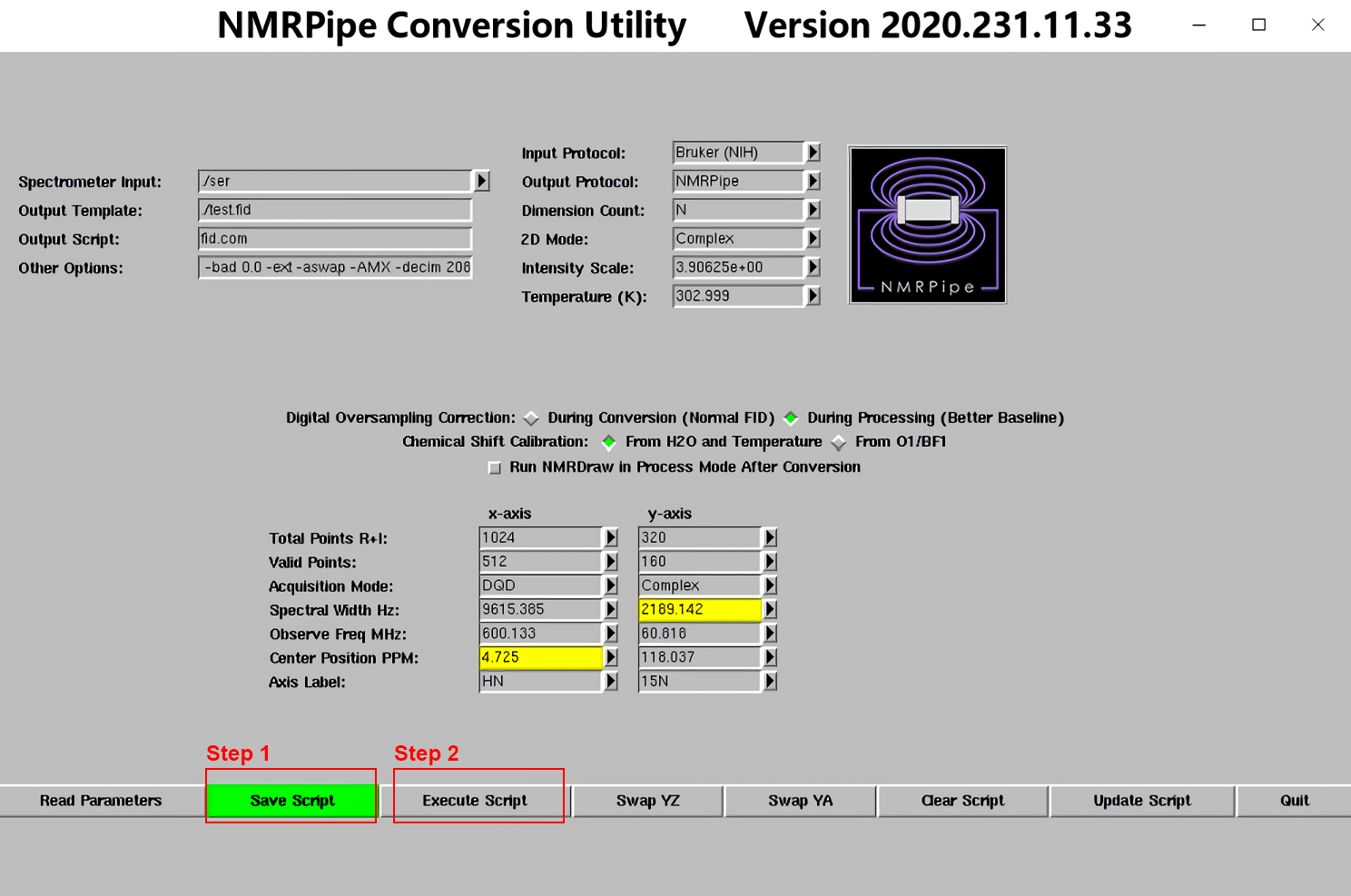This screenshot has width=1351, height=896.
Task: Click the NMRPipe logo image
Action: pos(927,225)
